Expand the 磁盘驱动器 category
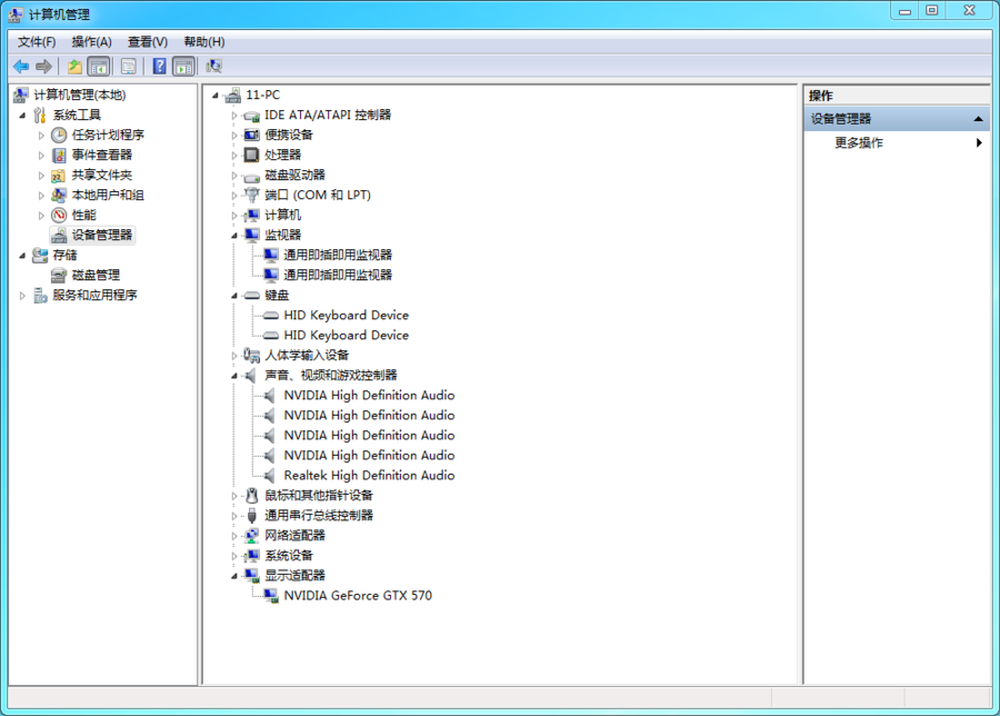This screenshot has height=716, width=1000. tap(234, 175)
